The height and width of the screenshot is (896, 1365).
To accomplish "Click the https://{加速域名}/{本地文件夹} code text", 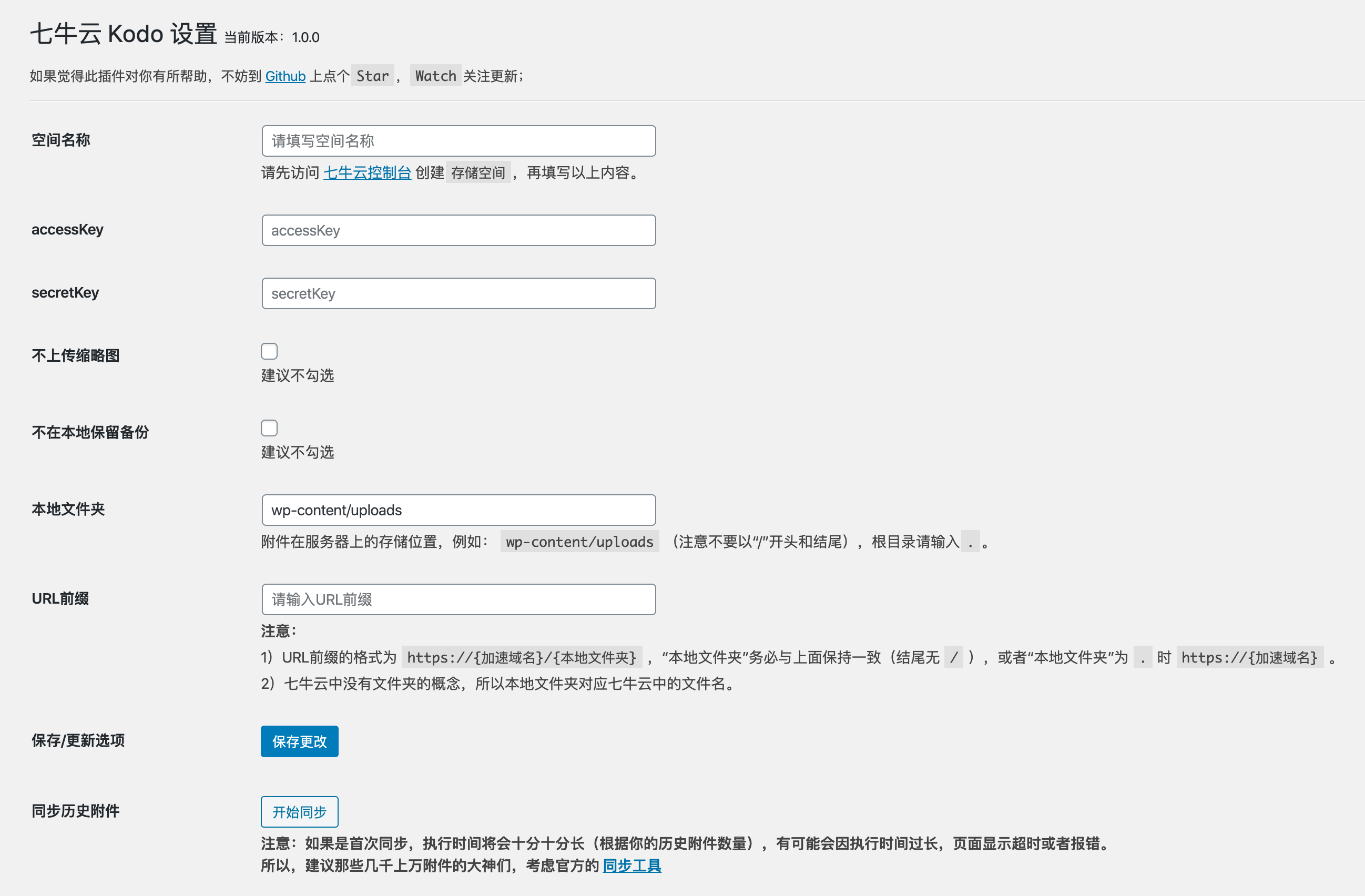I will (x=521, y=657).
